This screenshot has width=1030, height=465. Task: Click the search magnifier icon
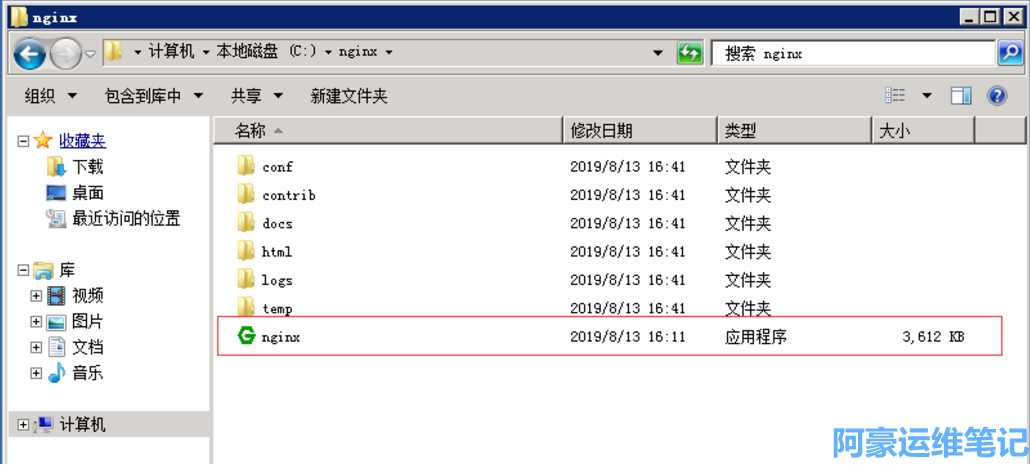(x=1010, y=53)
